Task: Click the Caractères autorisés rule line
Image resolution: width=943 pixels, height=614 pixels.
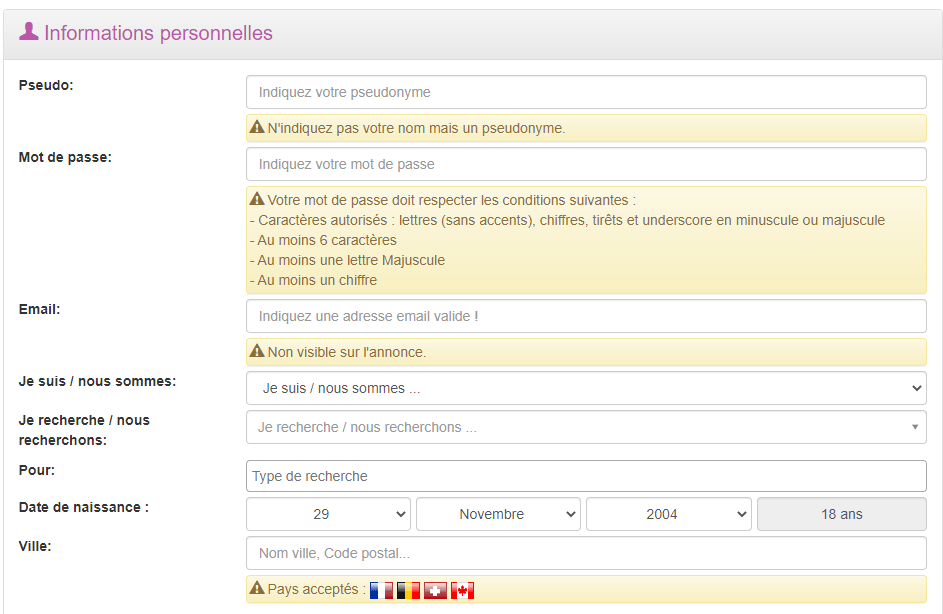Action: tap(567, 220)
